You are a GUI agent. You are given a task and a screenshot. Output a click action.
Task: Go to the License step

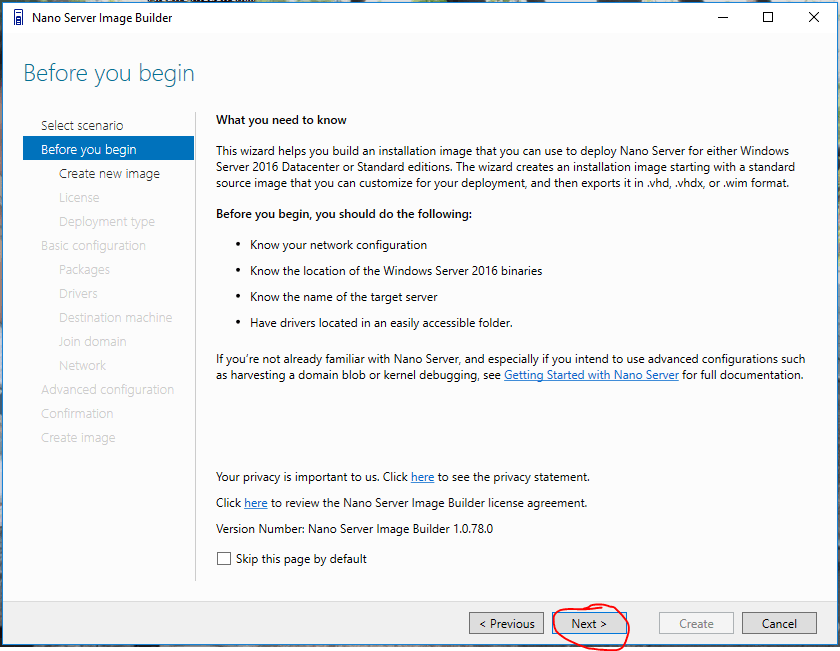[79, 198]
